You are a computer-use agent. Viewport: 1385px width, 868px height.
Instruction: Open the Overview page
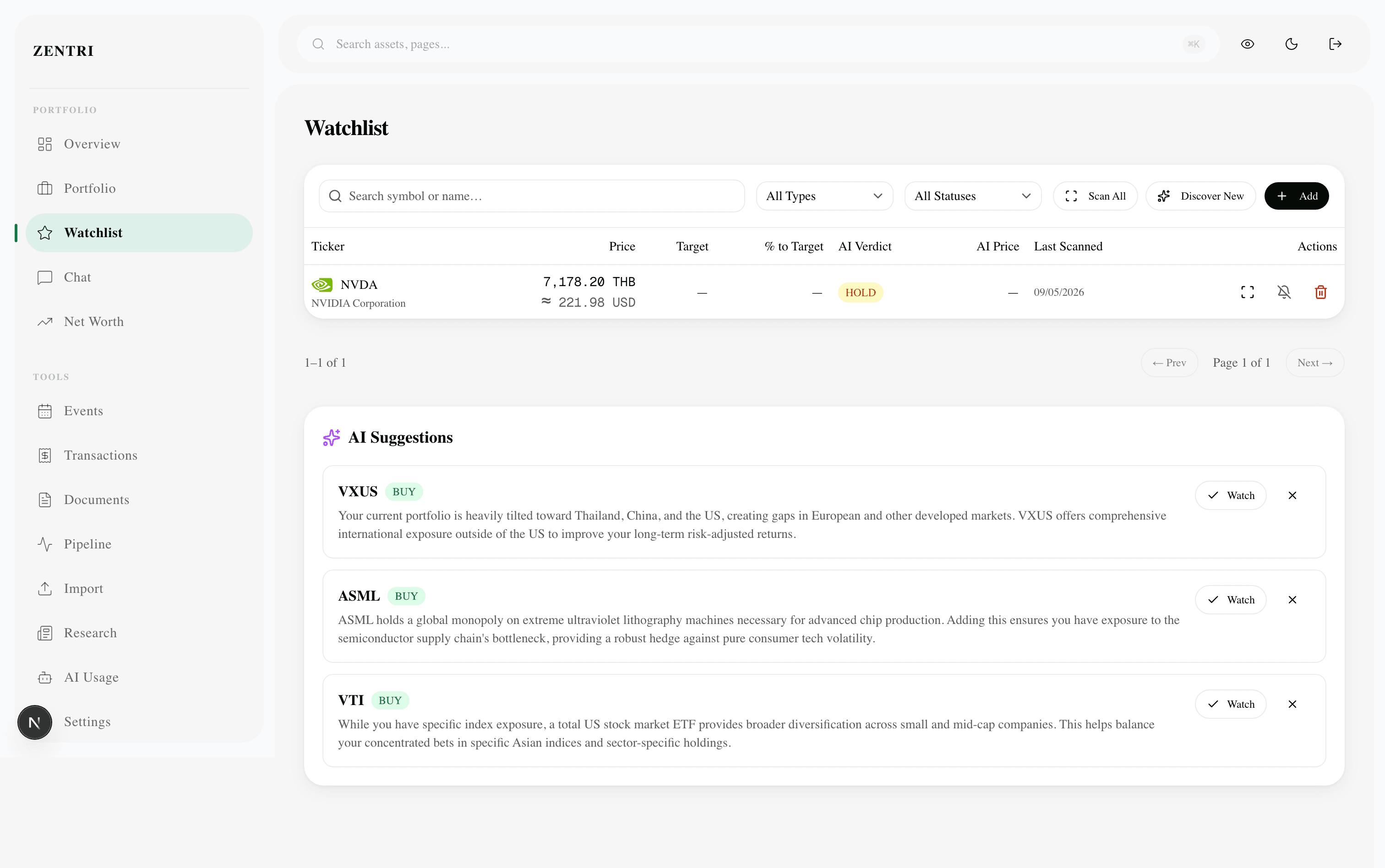pos(140,144)
